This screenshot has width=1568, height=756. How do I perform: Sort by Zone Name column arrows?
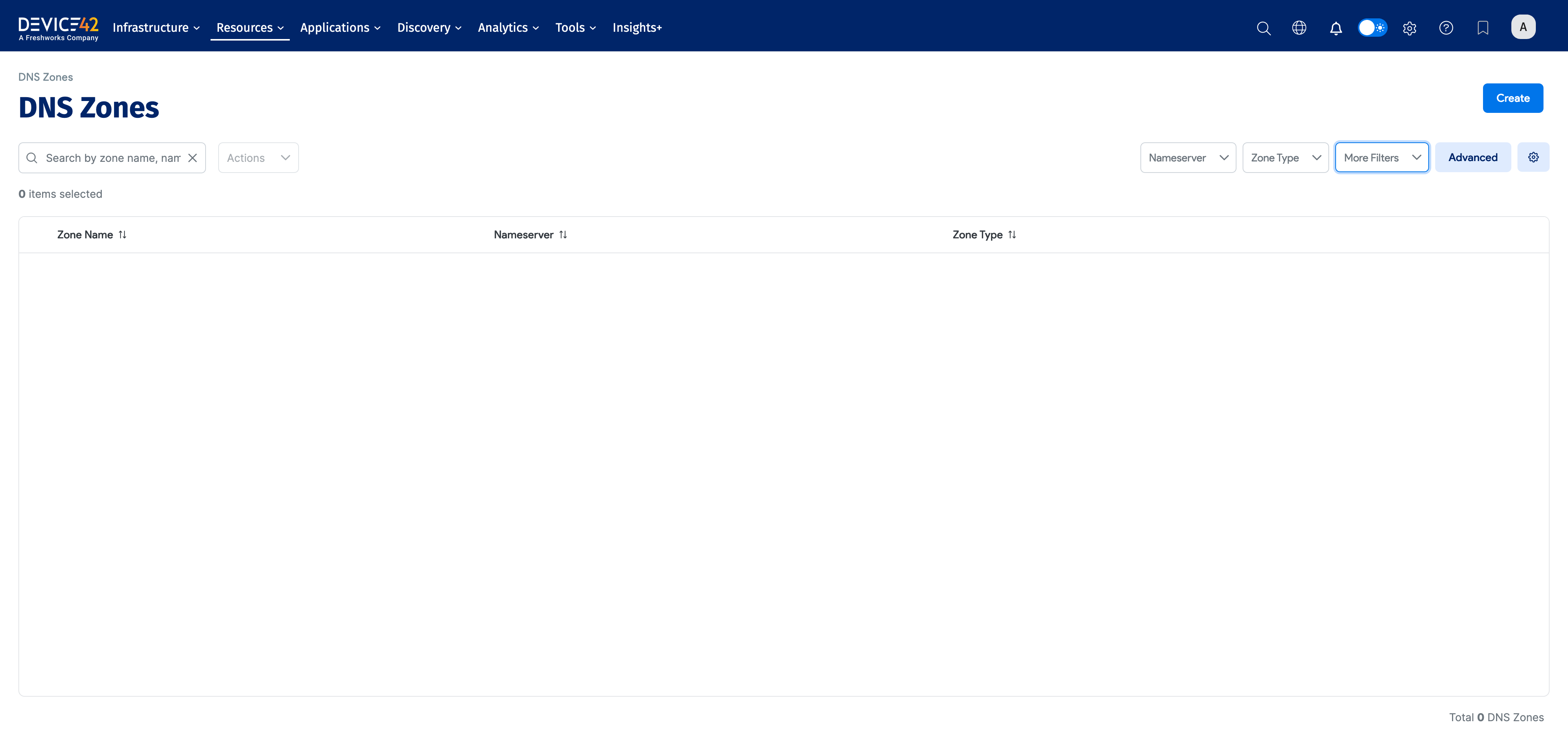coord(122,235)
